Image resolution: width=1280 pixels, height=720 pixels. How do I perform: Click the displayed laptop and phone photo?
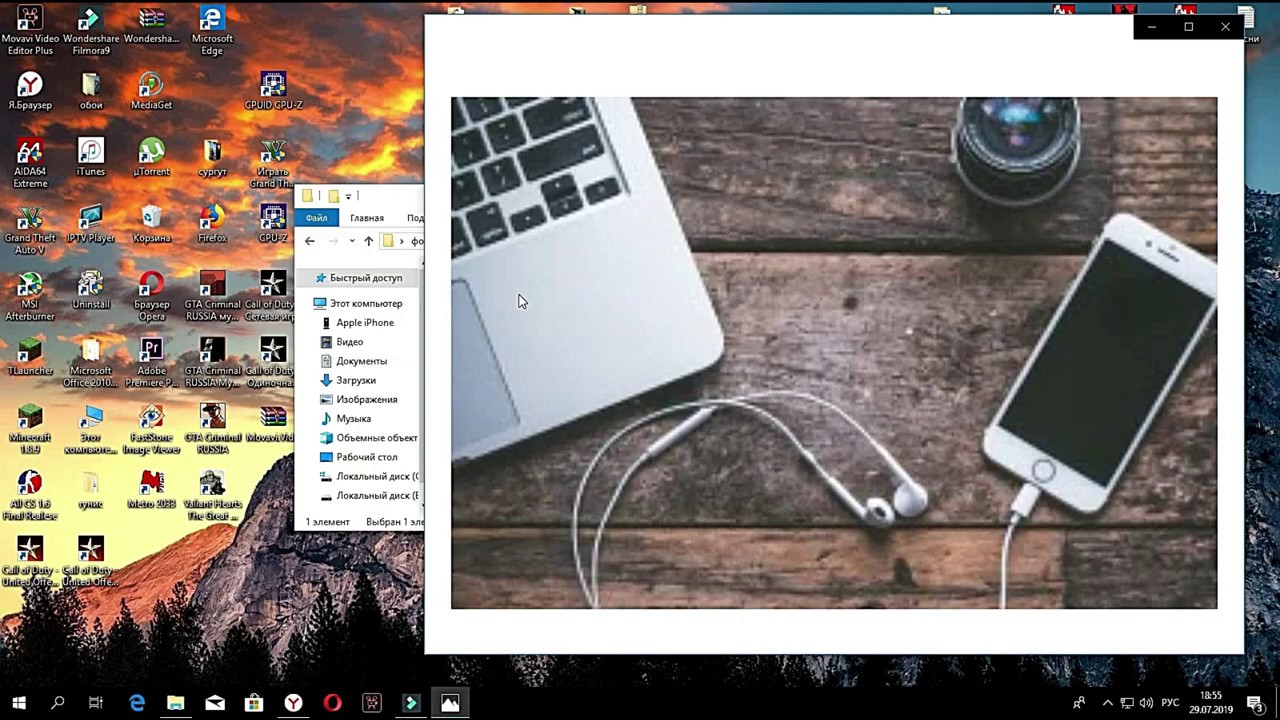(834, 353)
